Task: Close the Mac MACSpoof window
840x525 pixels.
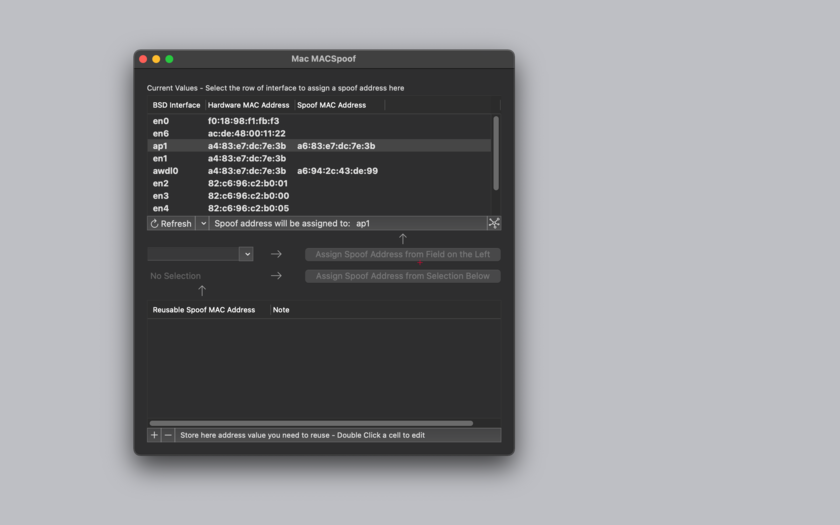Action: (x=143, y=59)
